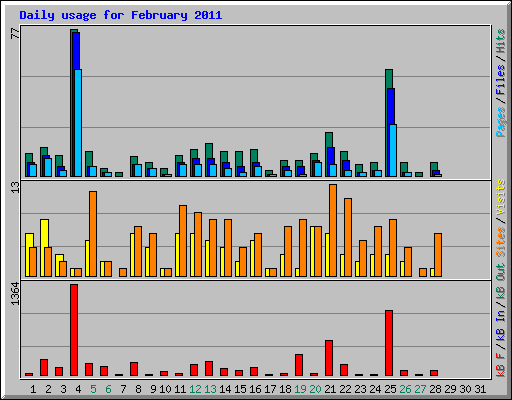Click the green weekend day label "6"

tap(108, 389)
